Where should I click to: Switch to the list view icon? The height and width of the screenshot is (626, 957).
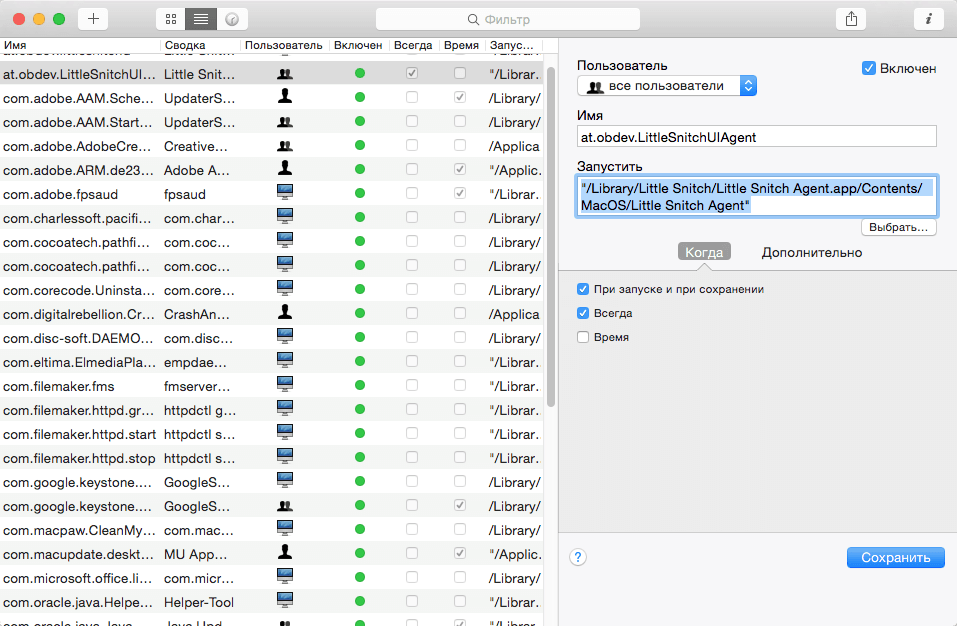(x=201, y=20)
